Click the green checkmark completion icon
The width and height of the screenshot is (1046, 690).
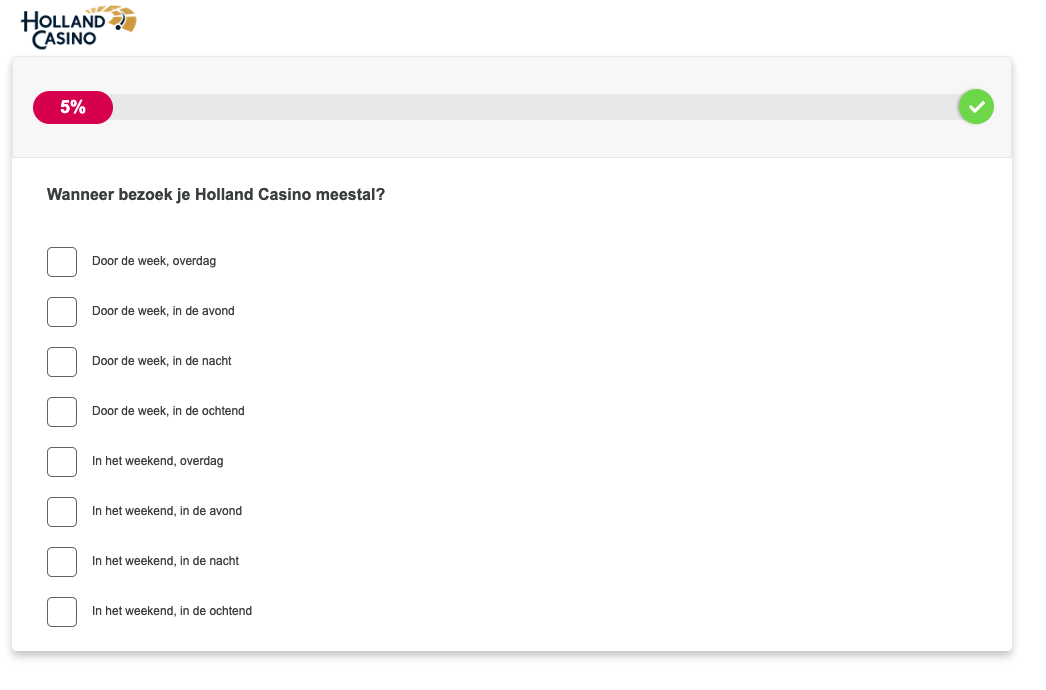(976, 107)
